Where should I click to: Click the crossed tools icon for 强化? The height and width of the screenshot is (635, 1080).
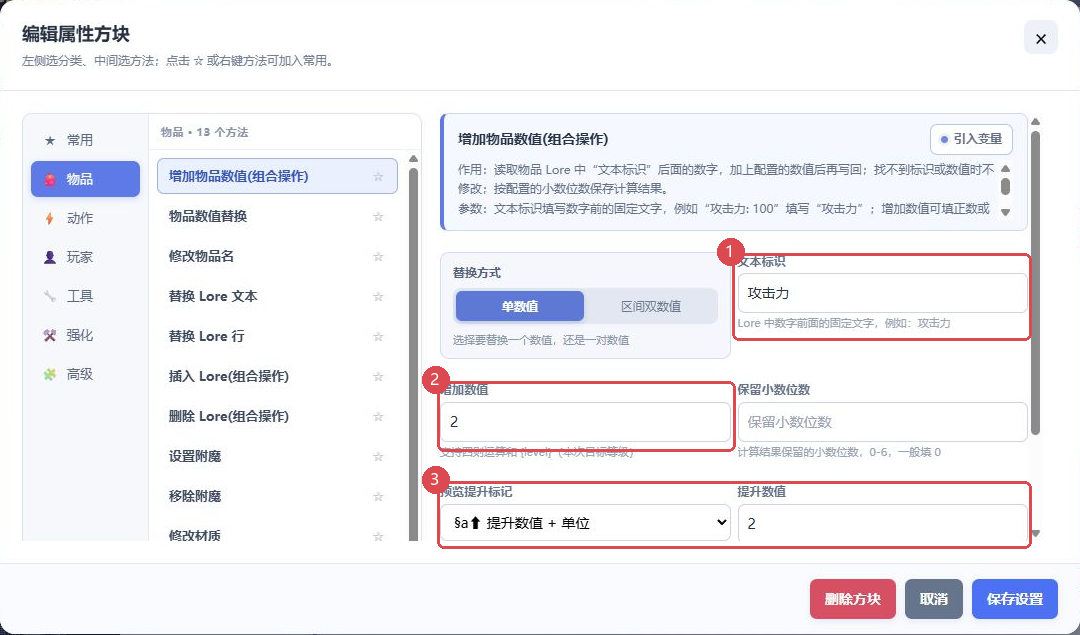click(x=50, y=335)
